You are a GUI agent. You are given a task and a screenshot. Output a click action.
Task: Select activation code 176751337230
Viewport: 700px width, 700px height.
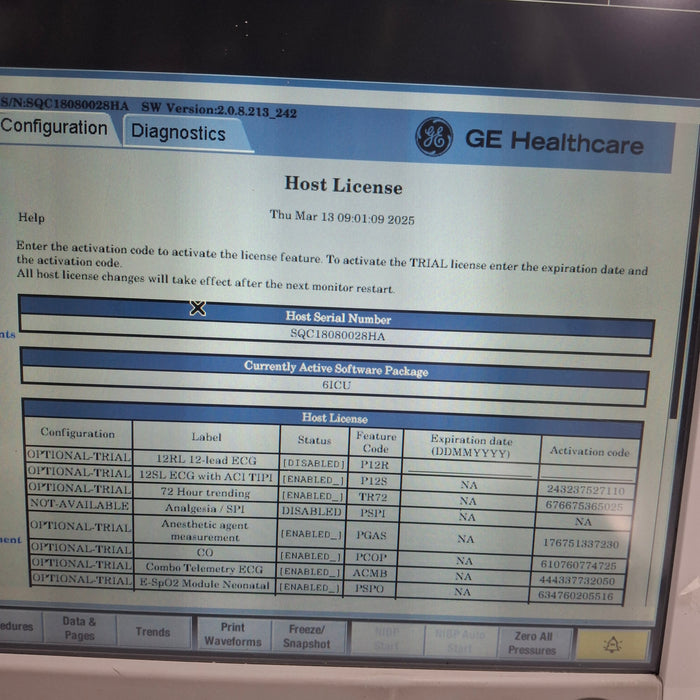pos(581,543)
